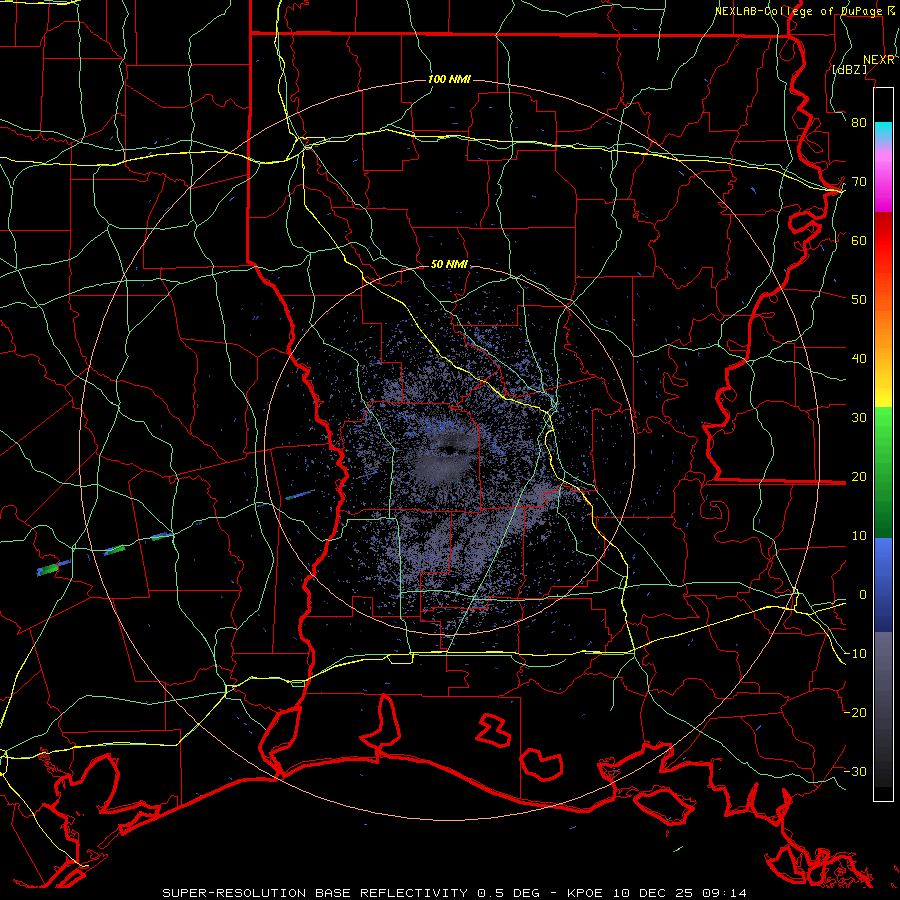Click the 50 value on dBZ scale
Image resolution: width=900 pixels, height=900 pixels.
pos(859,300)
